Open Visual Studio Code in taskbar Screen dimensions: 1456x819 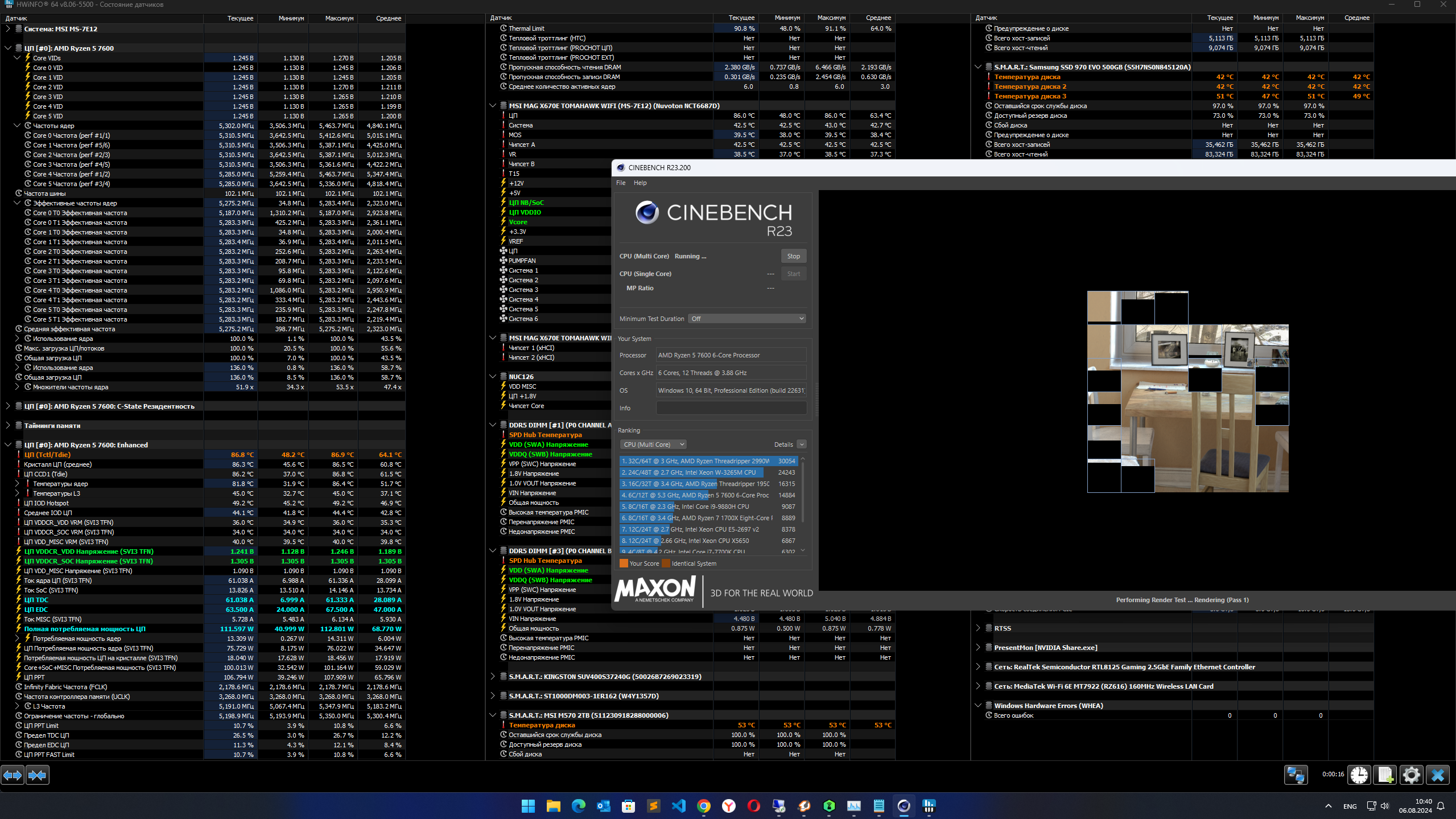678,806
